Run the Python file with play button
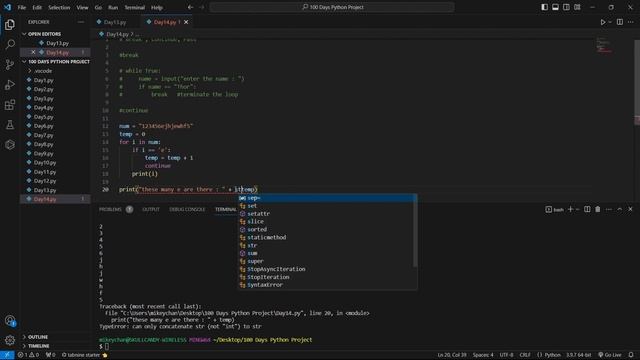 [x=602, y=22]
